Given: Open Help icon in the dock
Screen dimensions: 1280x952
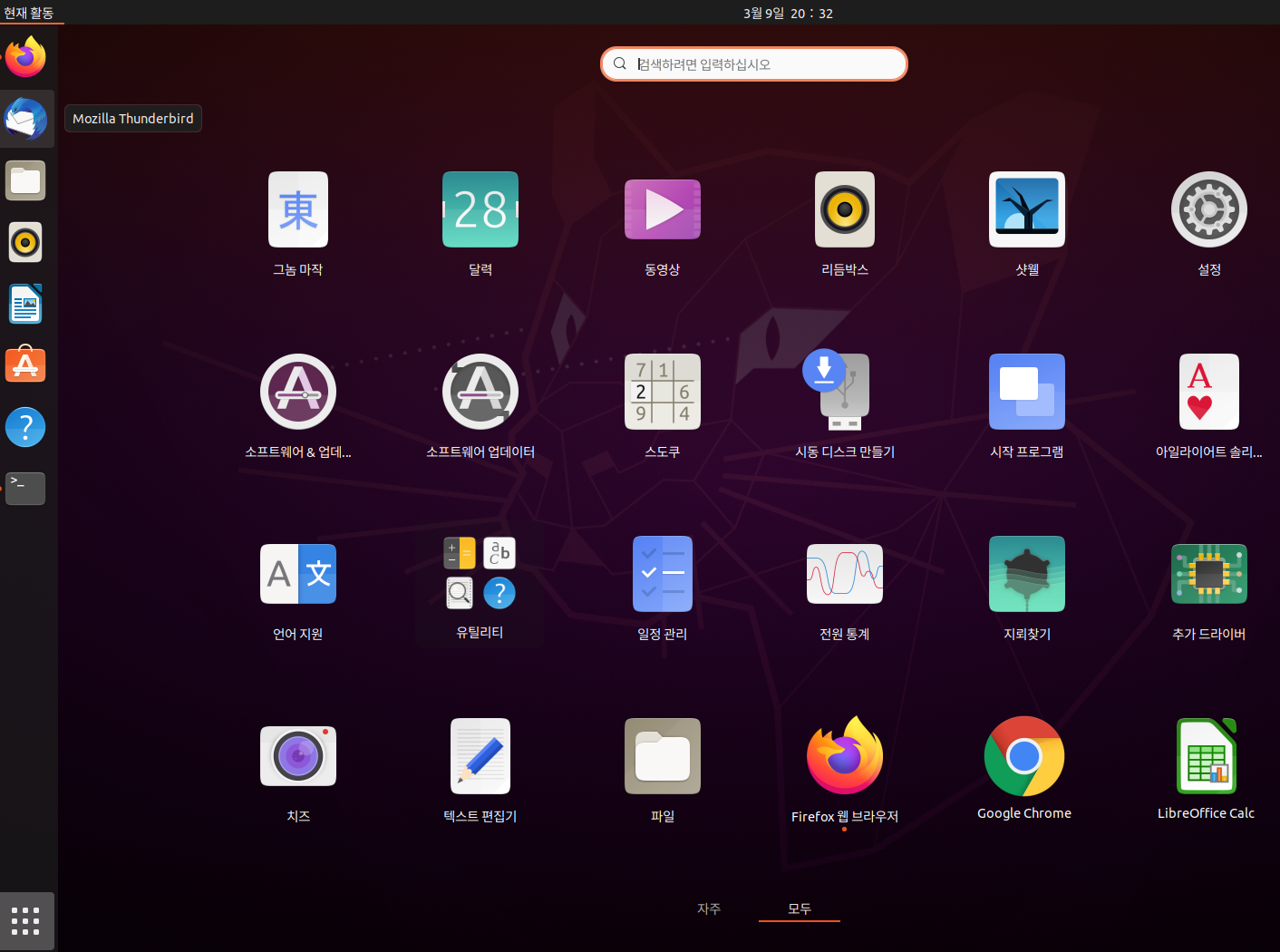Looking at the screenshot, I should [25, 427].
